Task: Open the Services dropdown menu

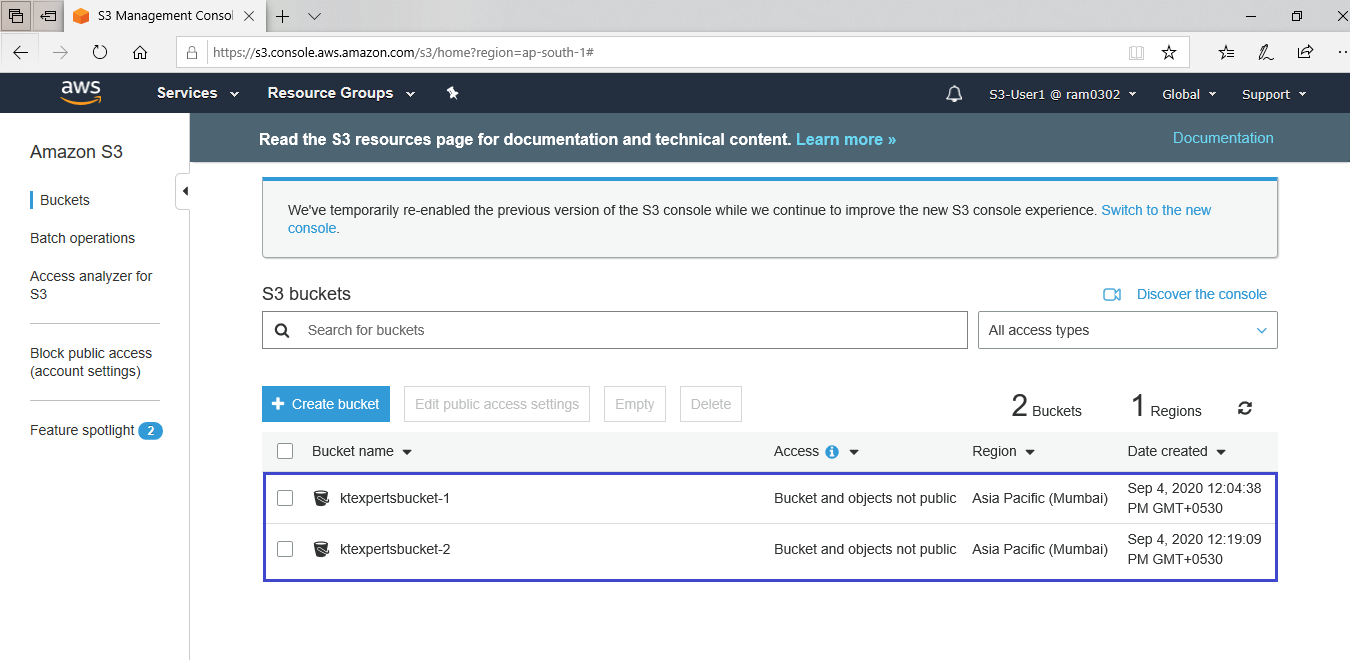Action: point(198,93)
